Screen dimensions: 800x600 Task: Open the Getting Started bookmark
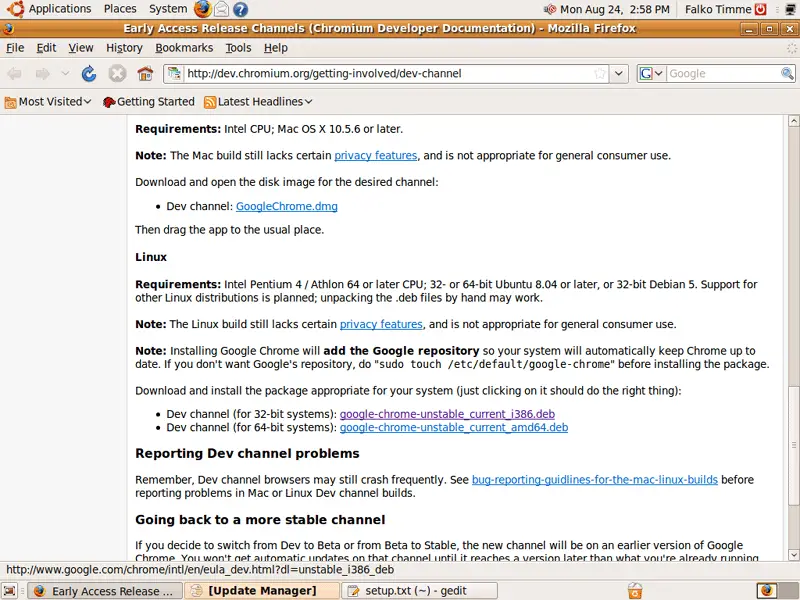148,102
